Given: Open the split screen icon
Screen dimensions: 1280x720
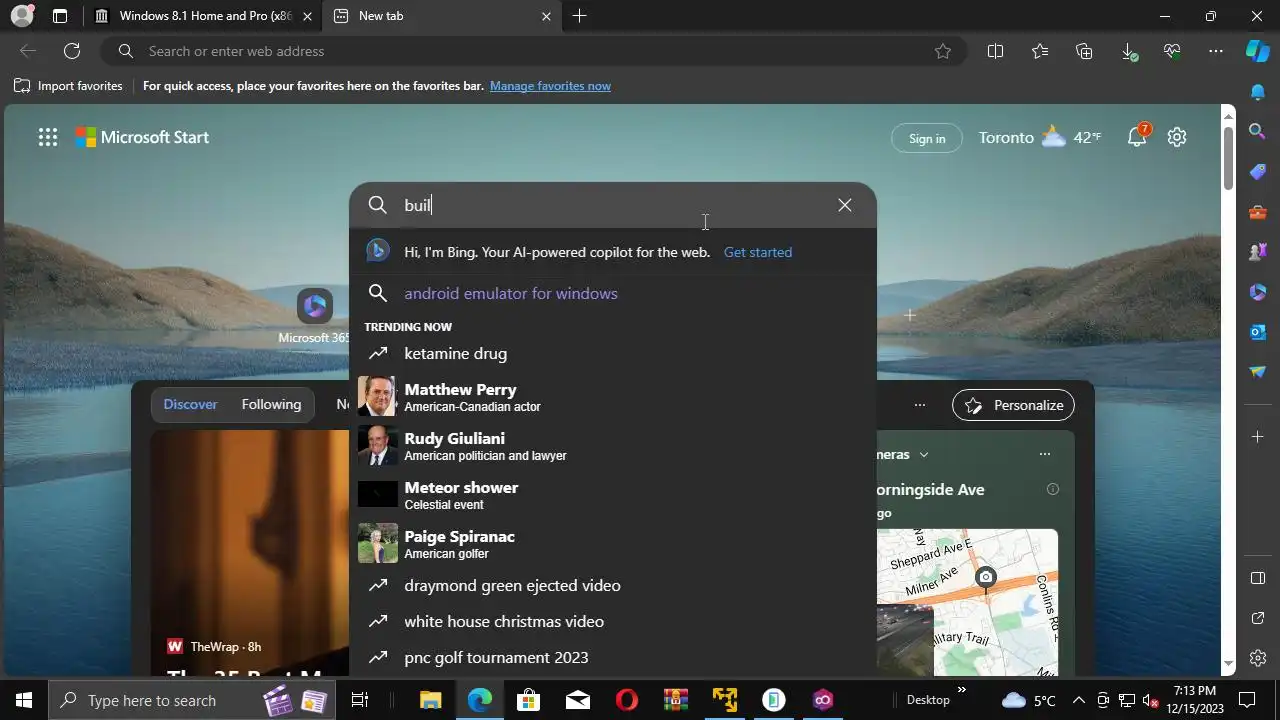Looking at the screenshot, I should click(x=995, y=51).
